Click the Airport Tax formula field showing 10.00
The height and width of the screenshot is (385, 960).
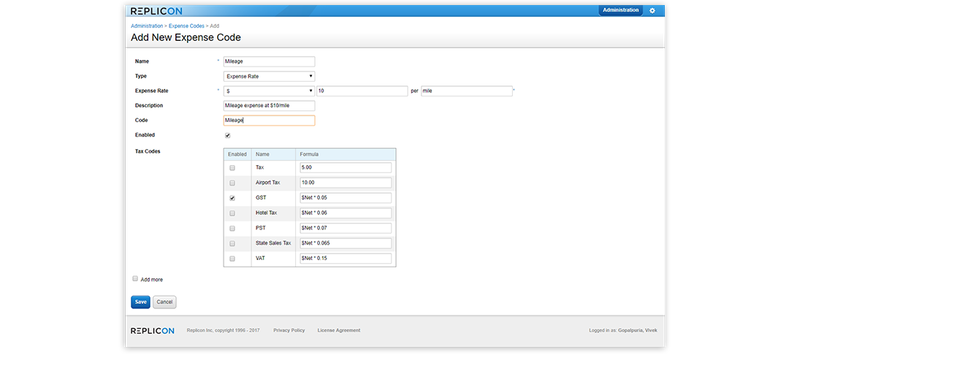(345, 183)
